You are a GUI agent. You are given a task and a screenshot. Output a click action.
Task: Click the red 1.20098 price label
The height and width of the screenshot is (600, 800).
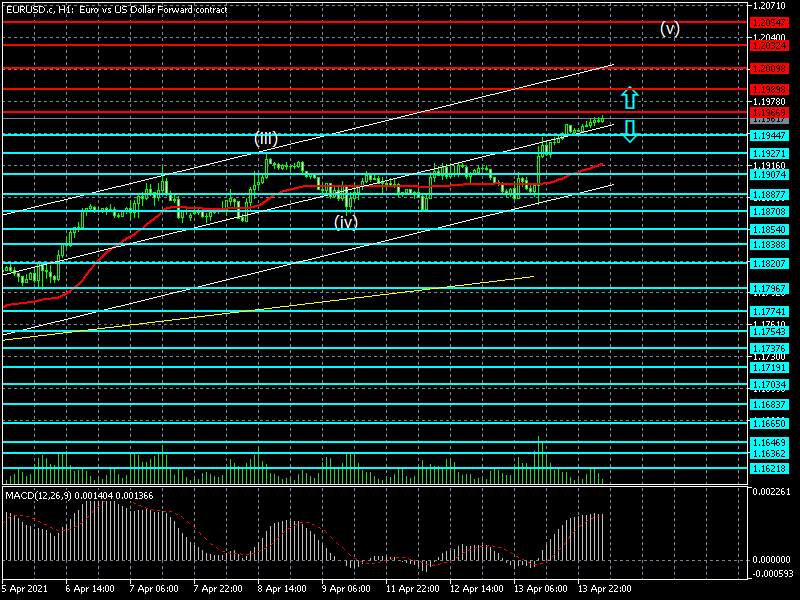(x=769, y=68)
